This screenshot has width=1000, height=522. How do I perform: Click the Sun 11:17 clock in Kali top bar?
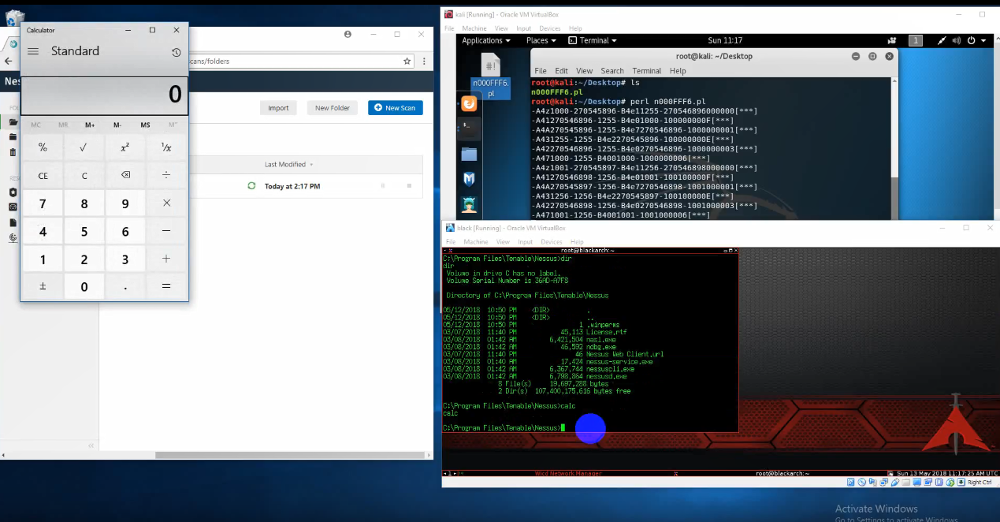pos(725,40)
